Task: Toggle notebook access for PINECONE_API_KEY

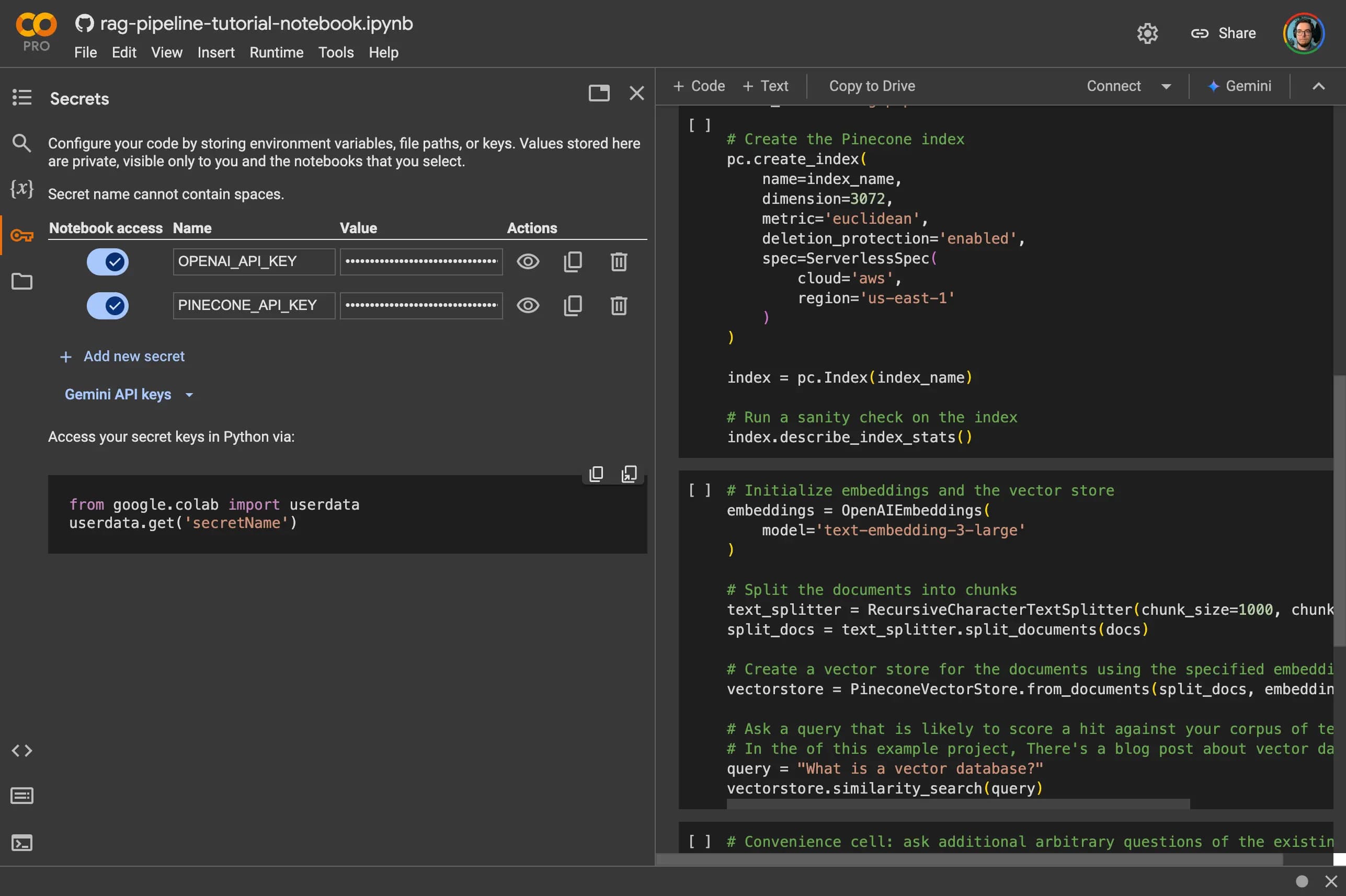Action: coord(107,306)
